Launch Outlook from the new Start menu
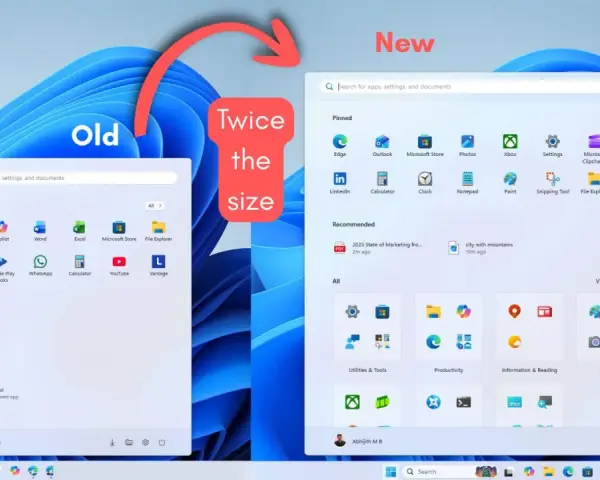Viewport: 600px width, 480px height. [x=382, y=145]
